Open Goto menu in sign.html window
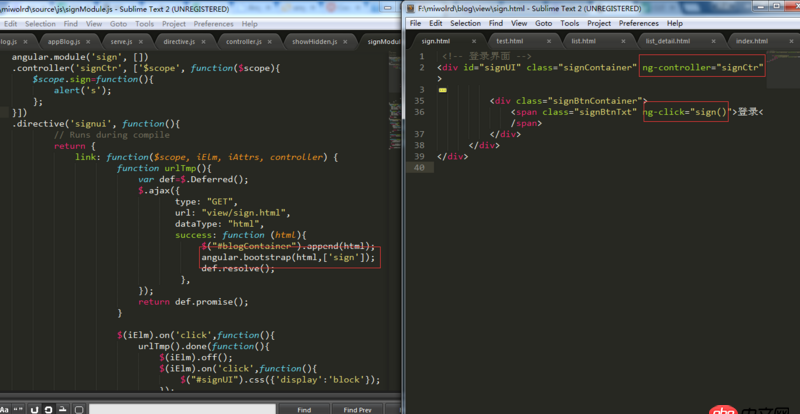The image size is (800, 414). pos(543,23)
